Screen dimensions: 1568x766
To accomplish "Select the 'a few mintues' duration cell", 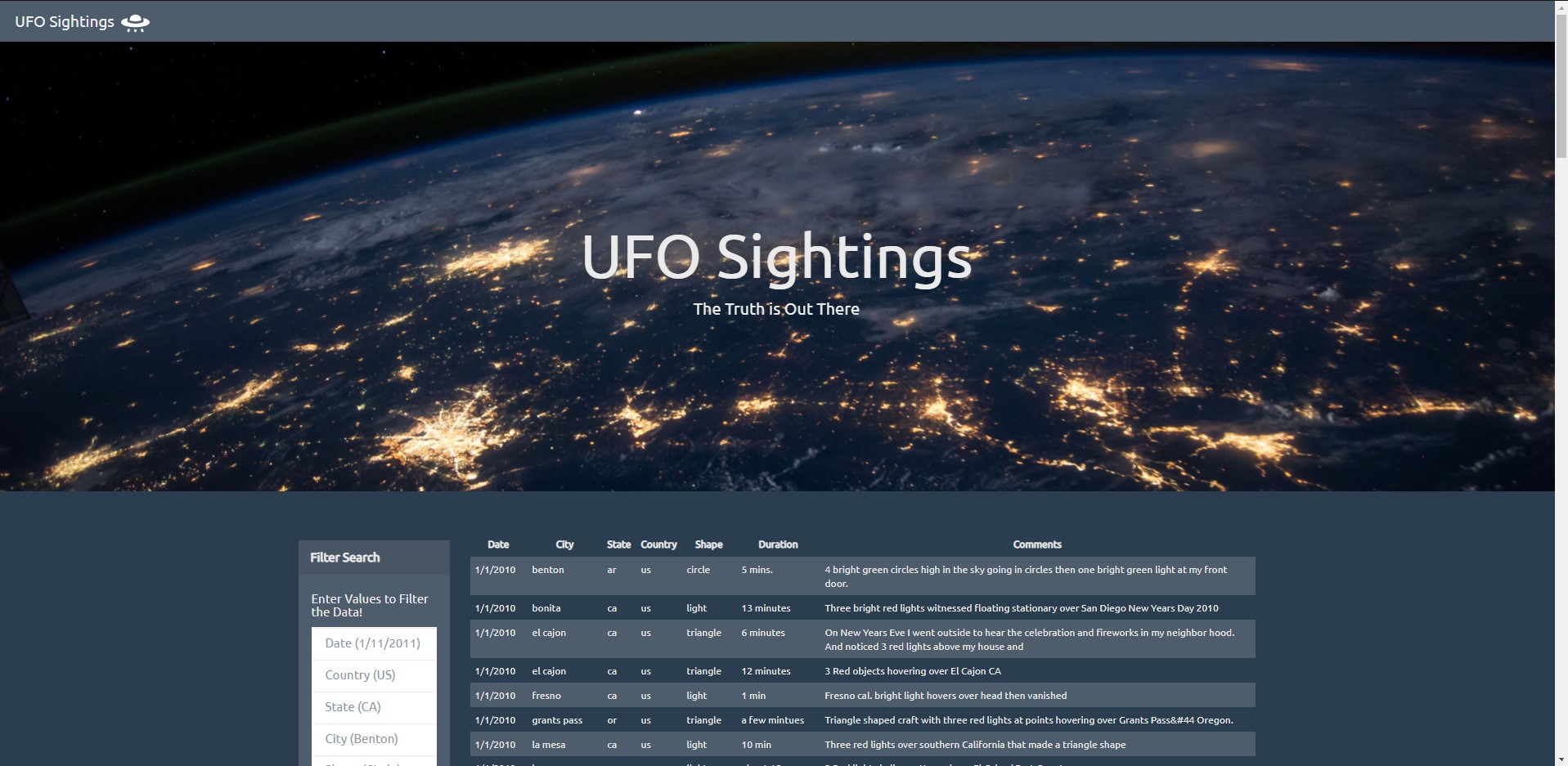I will point(773,720).
